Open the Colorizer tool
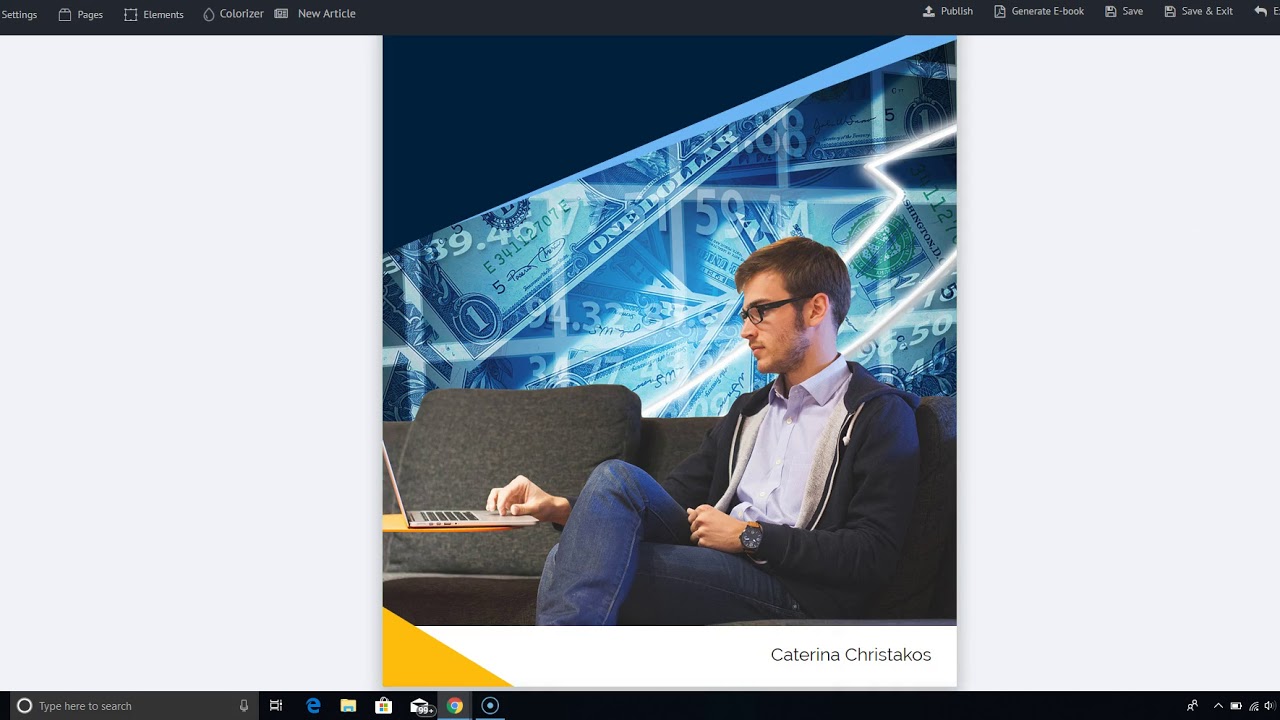This screenshot has width=1280, height=720. pos(233,14)
